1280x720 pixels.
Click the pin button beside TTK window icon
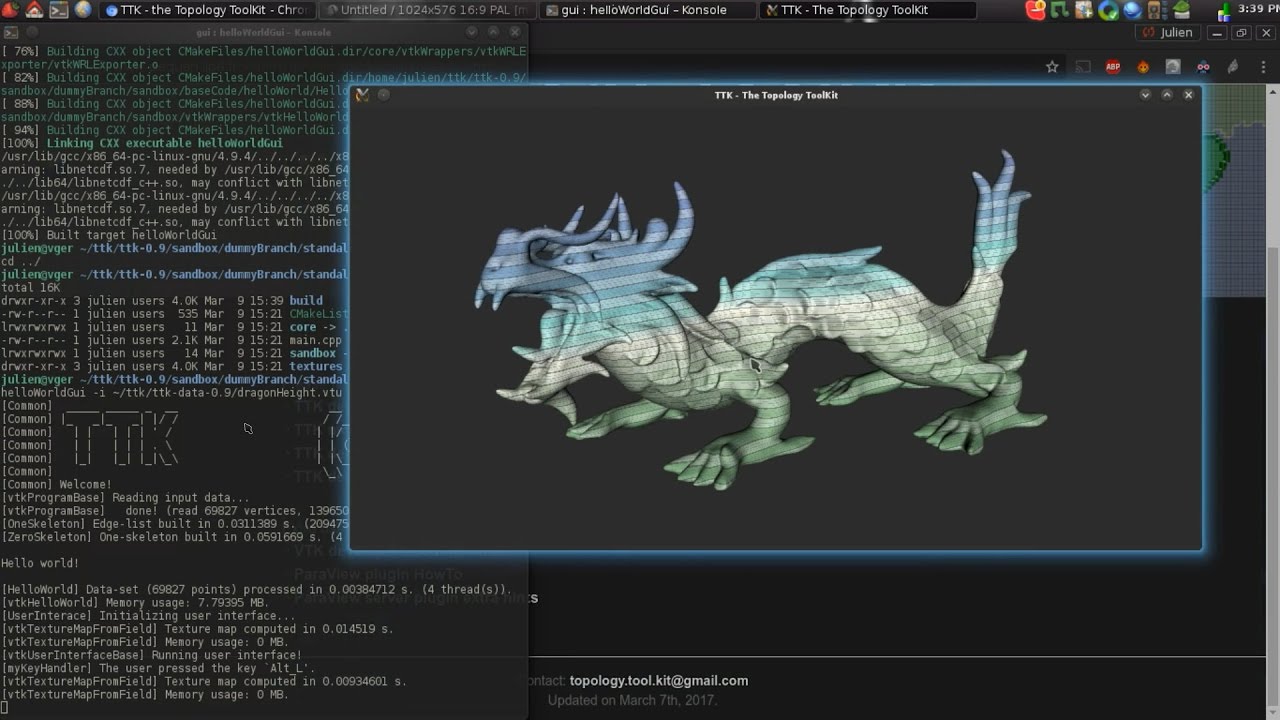pos(383,95)
